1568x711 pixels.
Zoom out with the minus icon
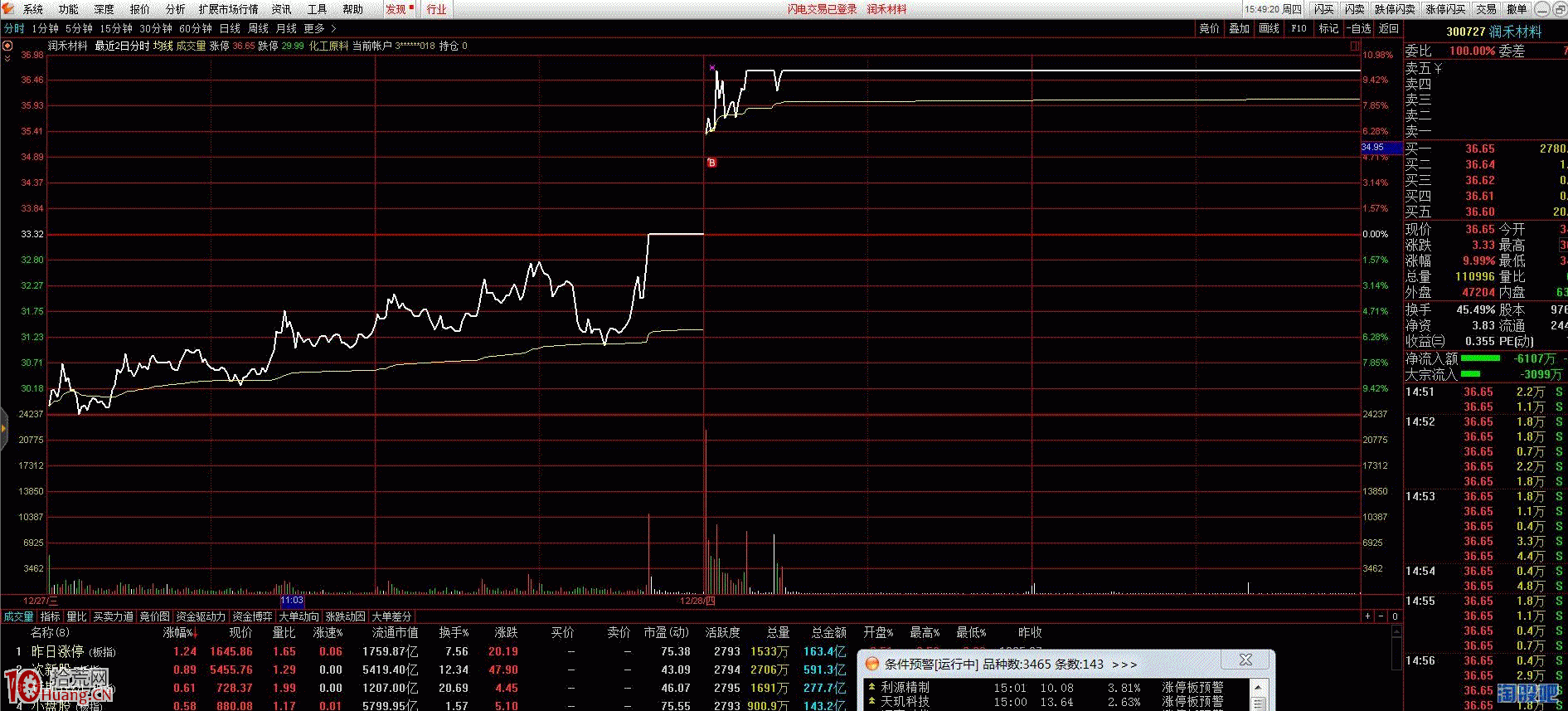(1381, 616)
